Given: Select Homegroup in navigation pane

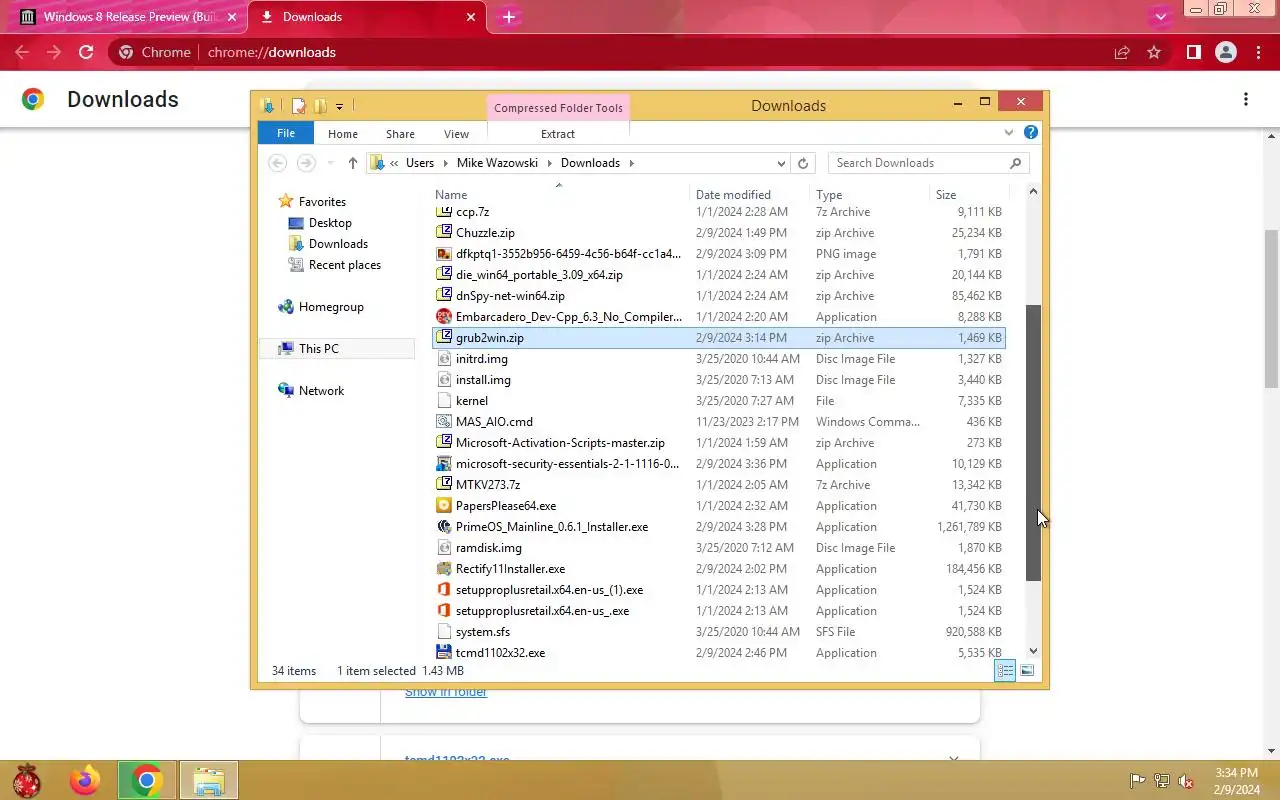Looking at the screenshot, I should [331, 307].
